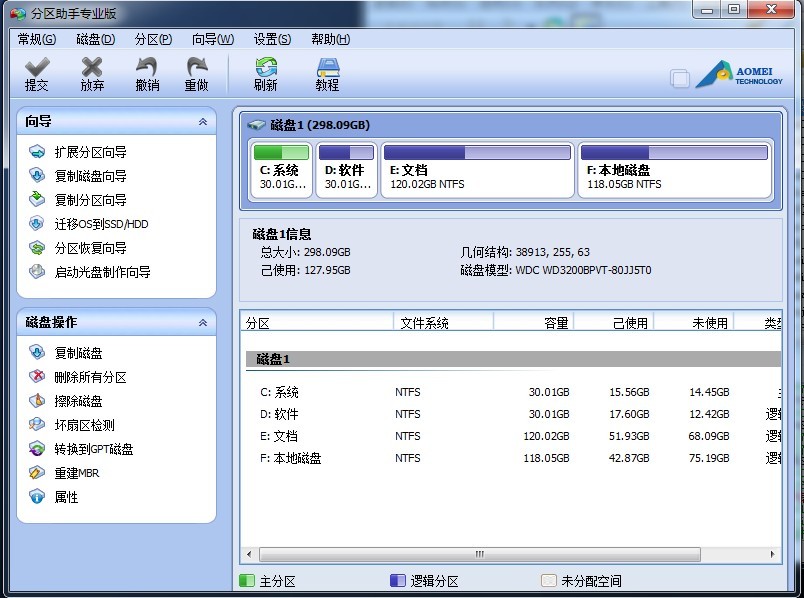804x598 pixels.
Task: Collapse the 磁盘操作 panel
Action: tap(203, 323)
